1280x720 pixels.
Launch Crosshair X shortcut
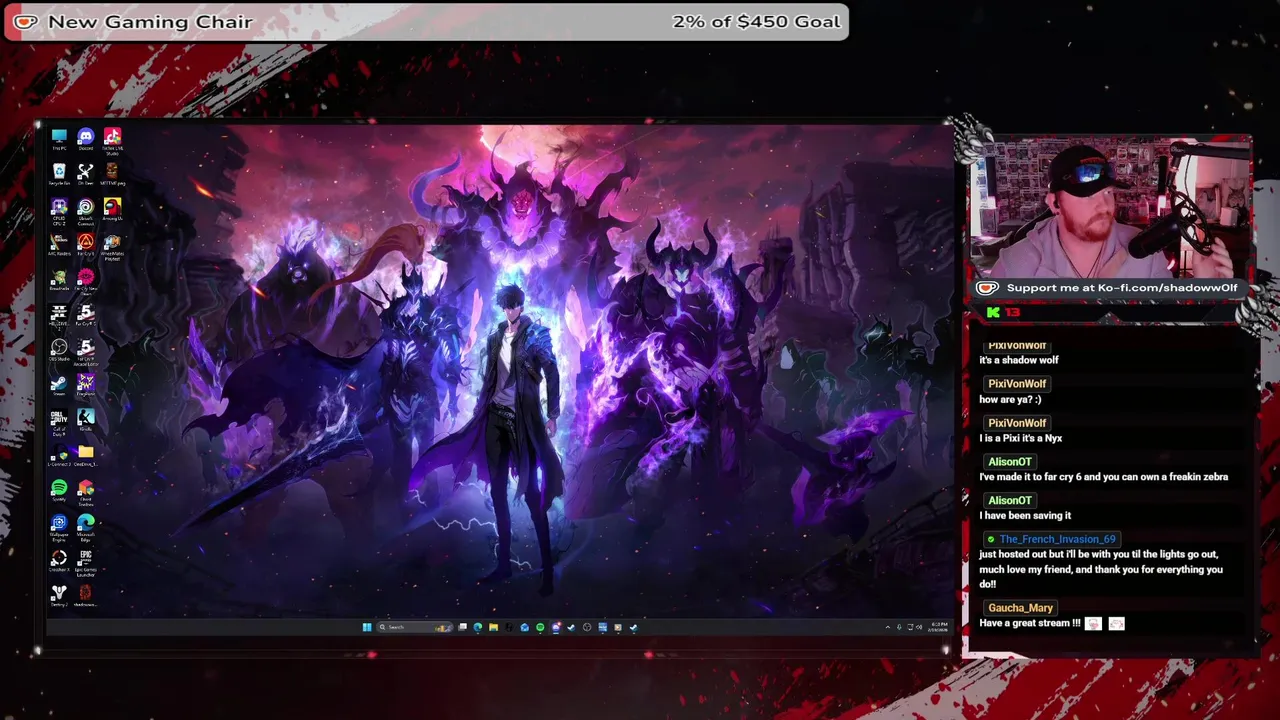pyautogui.click(x=59, y=560)
